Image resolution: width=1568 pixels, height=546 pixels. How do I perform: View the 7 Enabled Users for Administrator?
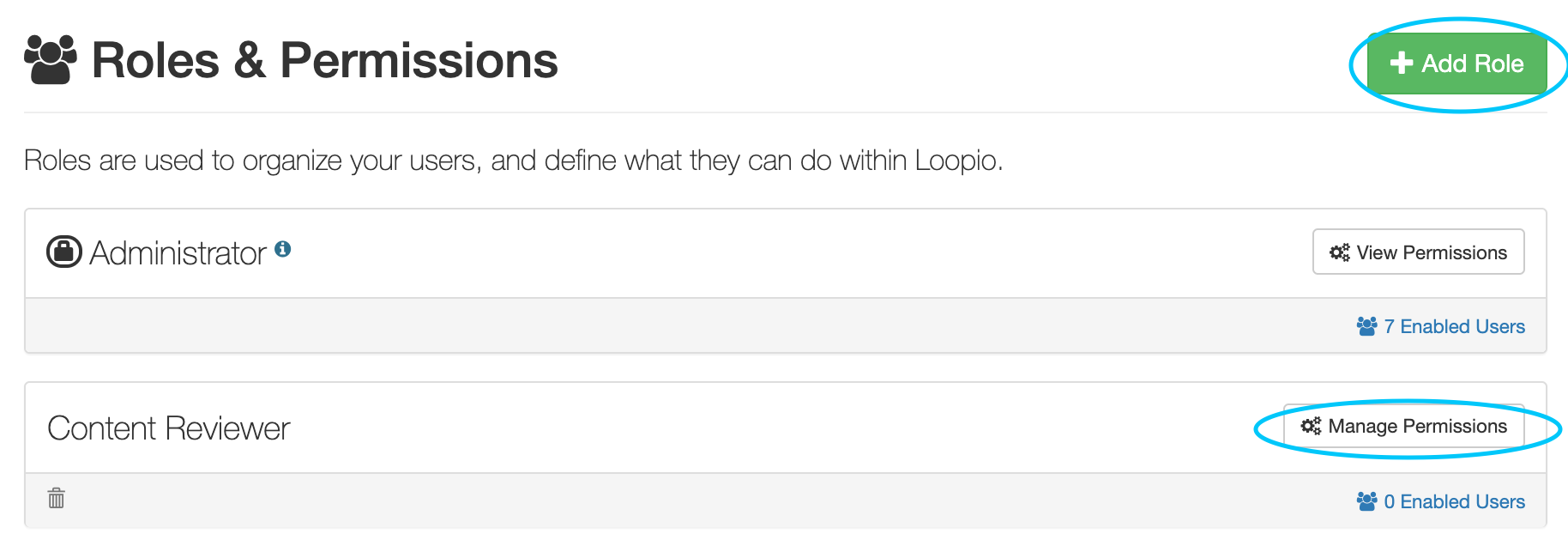pos(1452,326)
